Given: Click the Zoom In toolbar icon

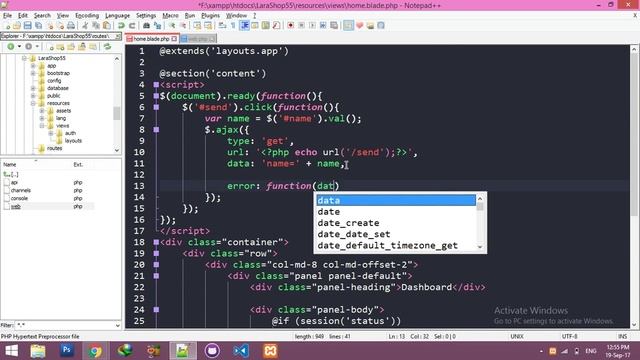Looking at the screenshot, I should tap(172, 26).
